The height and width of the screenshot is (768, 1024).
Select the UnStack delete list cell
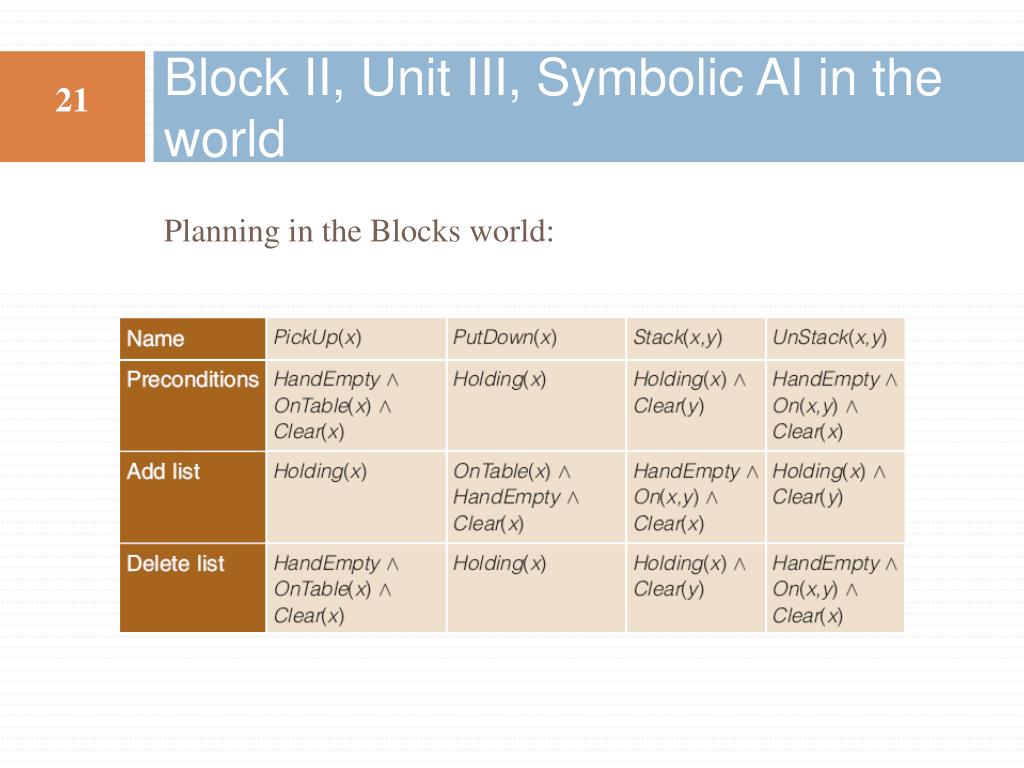click(x=835, y=588)
